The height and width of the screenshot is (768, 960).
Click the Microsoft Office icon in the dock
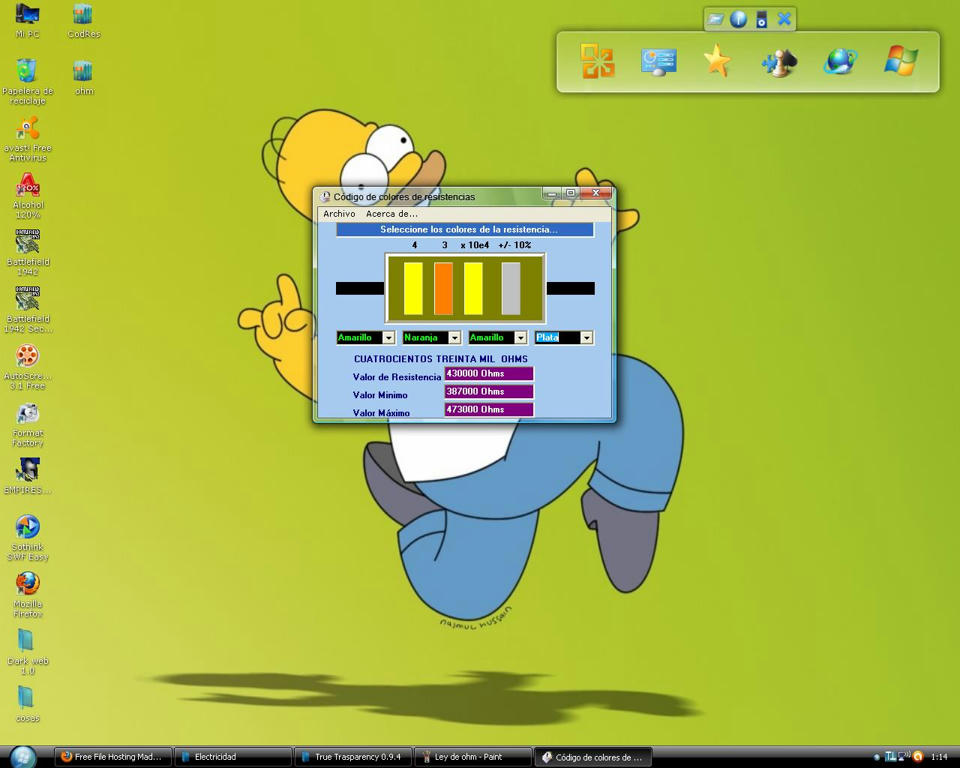tap(598, 61)
